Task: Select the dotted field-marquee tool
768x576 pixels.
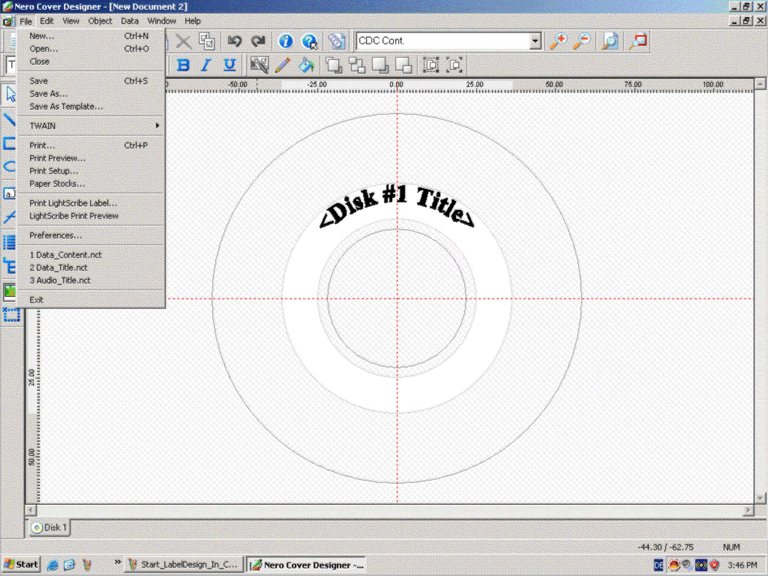Action: pyautogui.click(x=11, y=314)
